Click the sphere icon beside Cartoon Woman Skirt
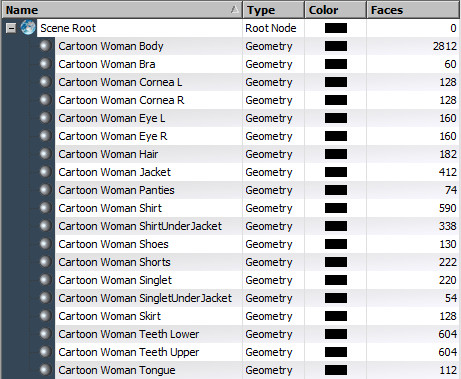 (x=45, y=316)
